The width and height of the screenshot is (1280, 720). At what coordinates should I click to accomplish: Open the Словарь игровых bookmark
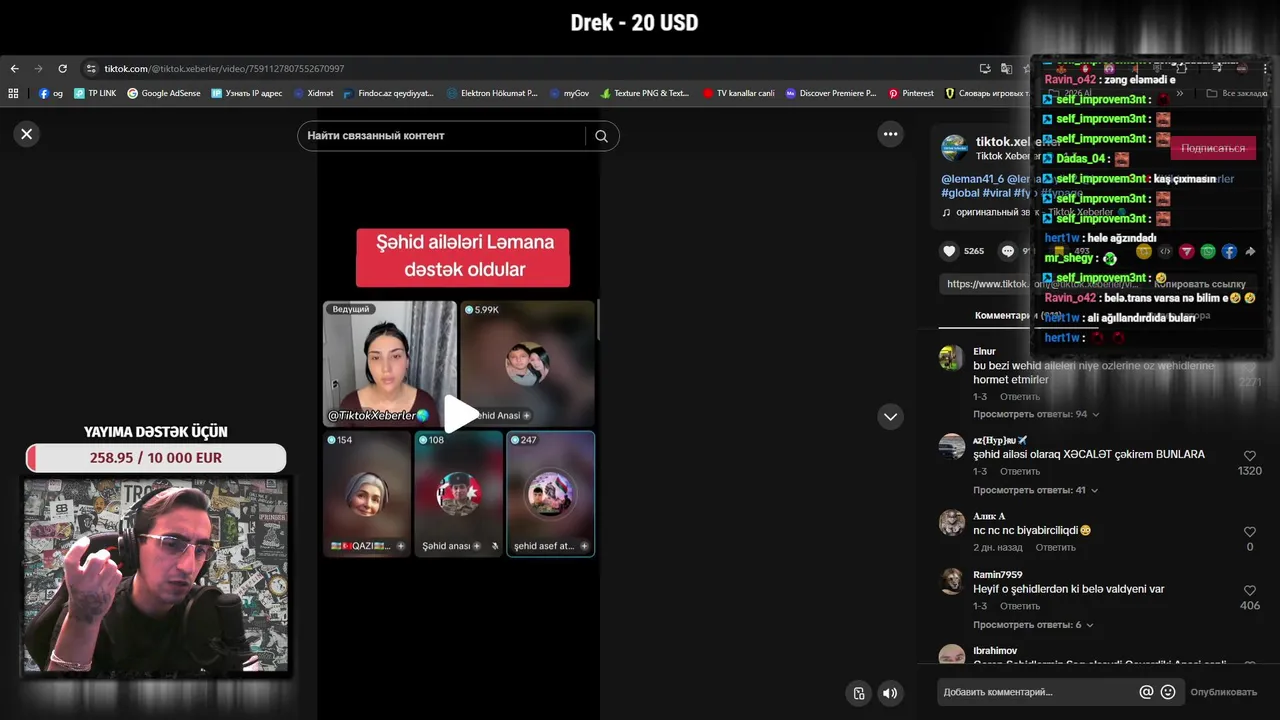click(986, 93)
